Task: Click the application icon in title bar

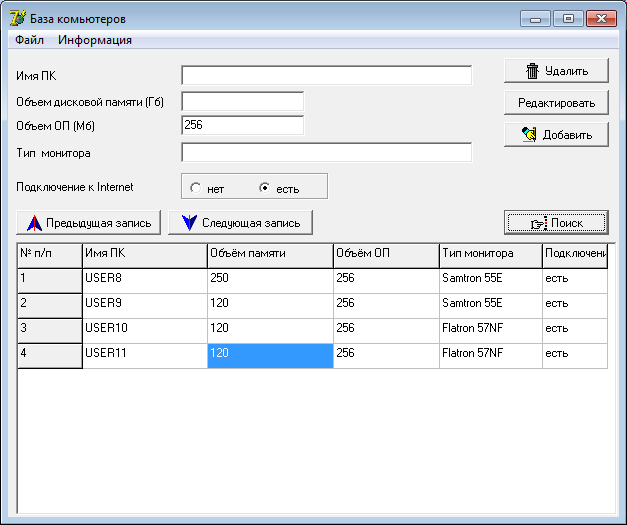Action: click(x=17, y=18)
